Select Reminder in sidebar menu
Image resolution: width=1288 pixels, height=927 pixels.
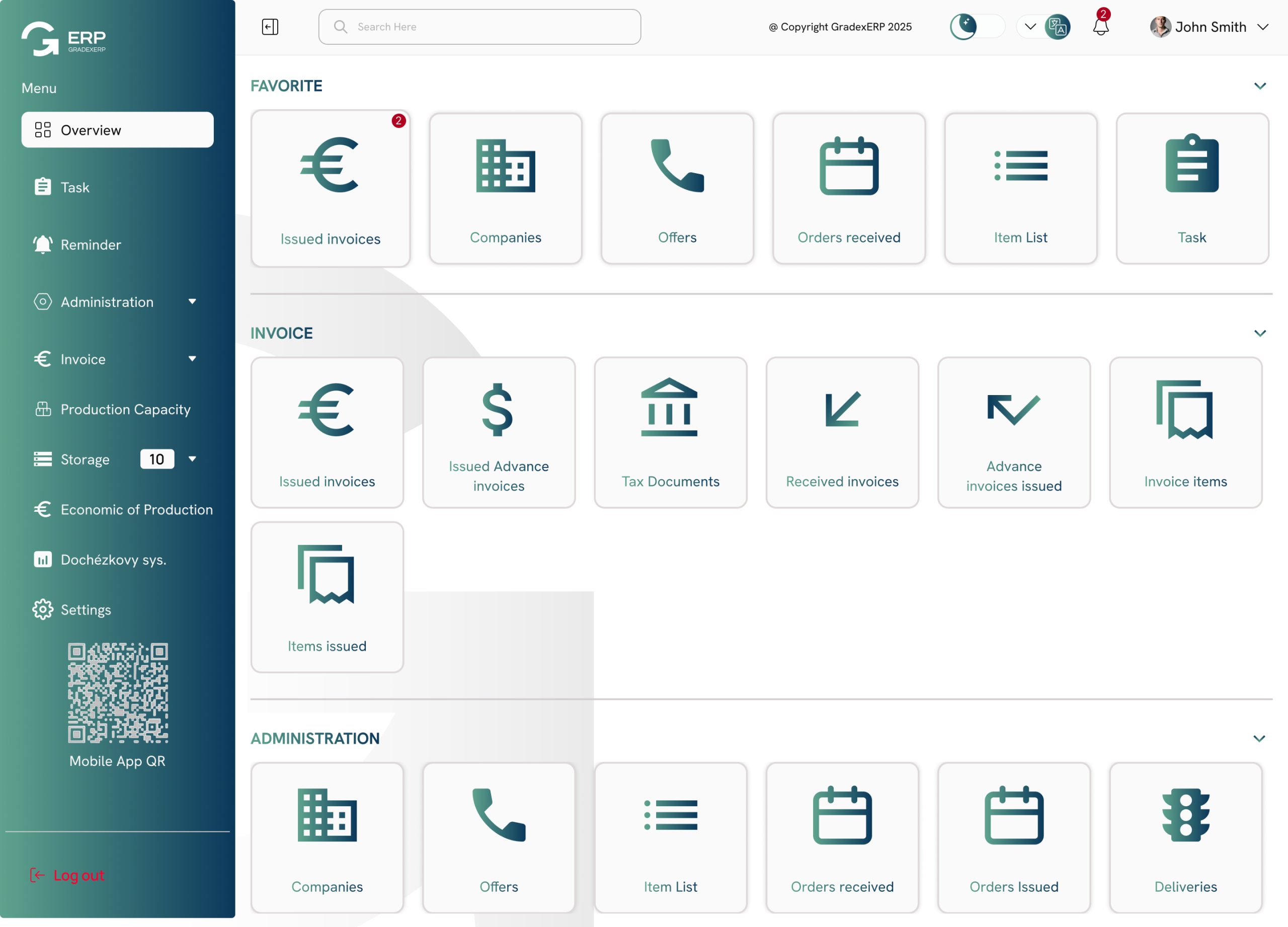click(x=91, y=245)
